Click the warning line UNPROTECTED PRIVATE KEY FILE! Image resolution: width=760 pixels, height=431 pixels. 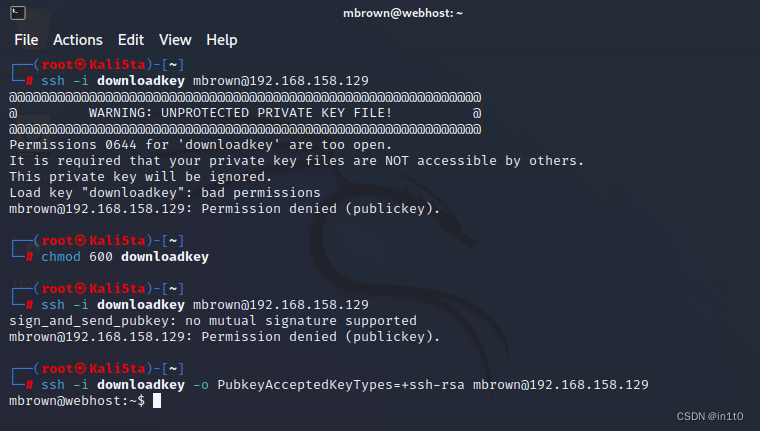pos(245,113)
